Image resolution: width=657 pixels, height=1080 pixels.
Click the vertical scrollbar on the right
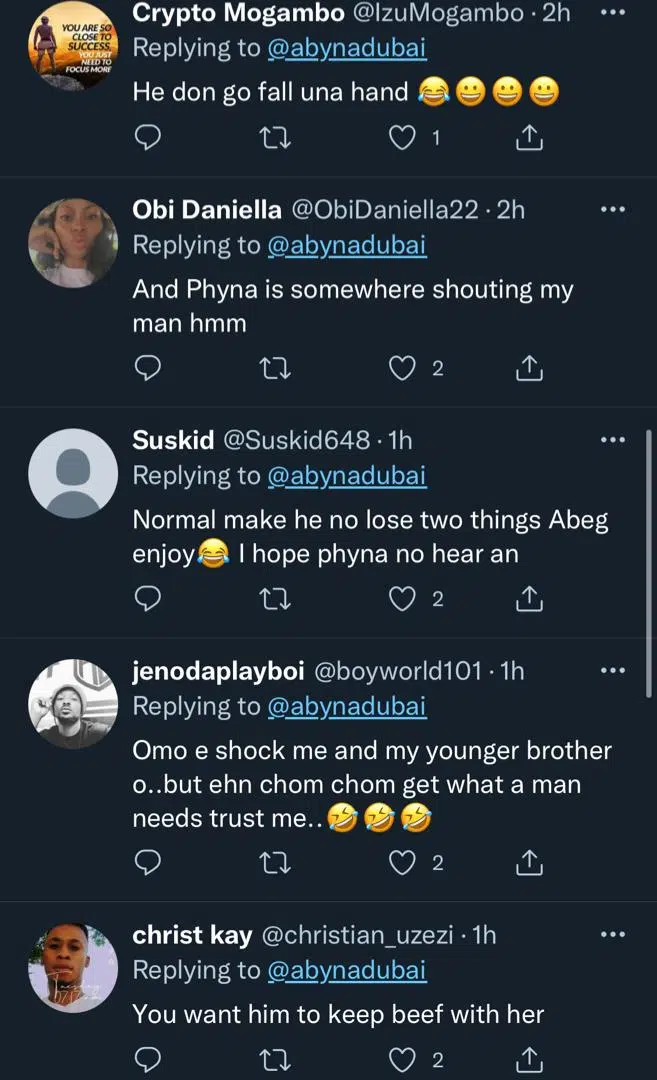(650, 560)
